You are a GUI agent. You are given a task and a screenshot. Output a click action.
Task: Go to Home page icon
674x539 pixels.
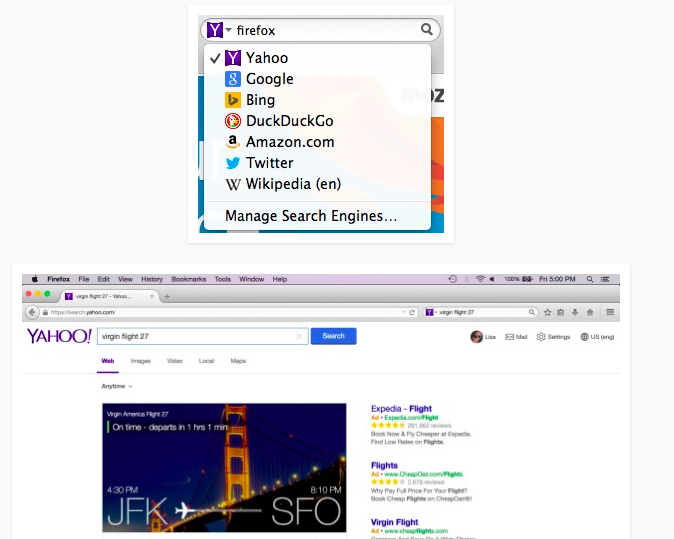(590, 312)
